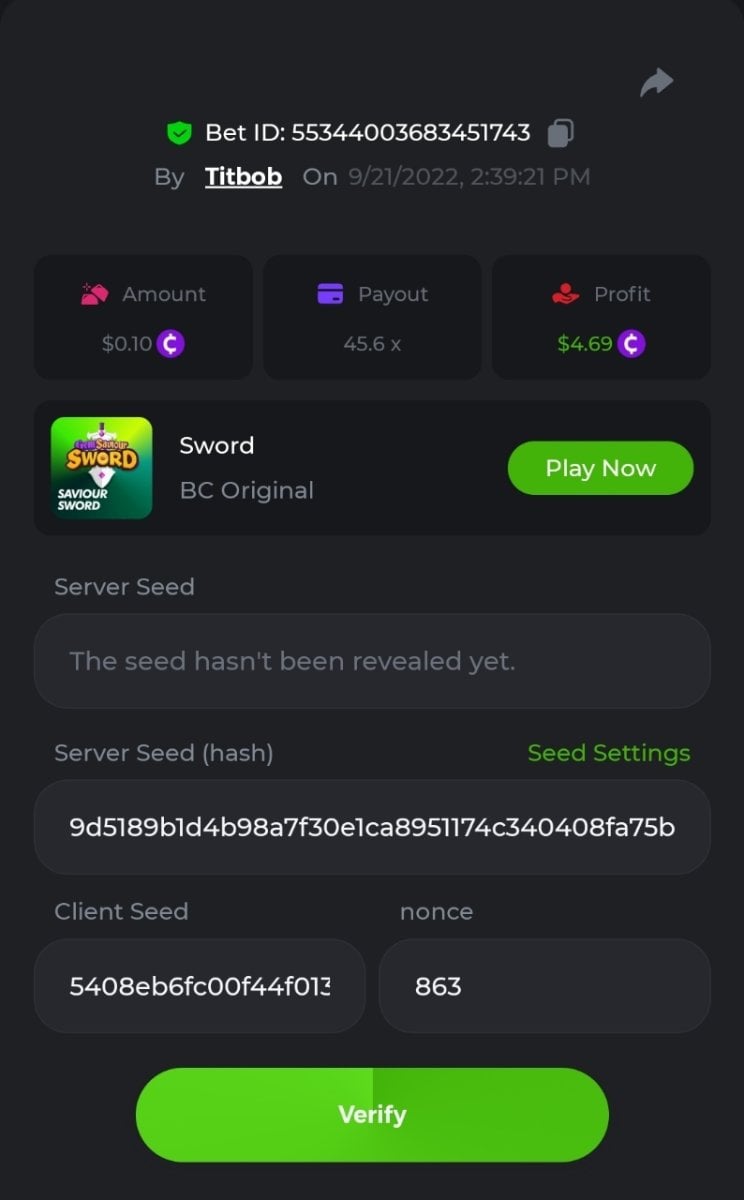This screenshot has height=1200, width=744.
Task: Click the 45.6 x payout value
Action: pyautogui.click(x=372, y=344)
